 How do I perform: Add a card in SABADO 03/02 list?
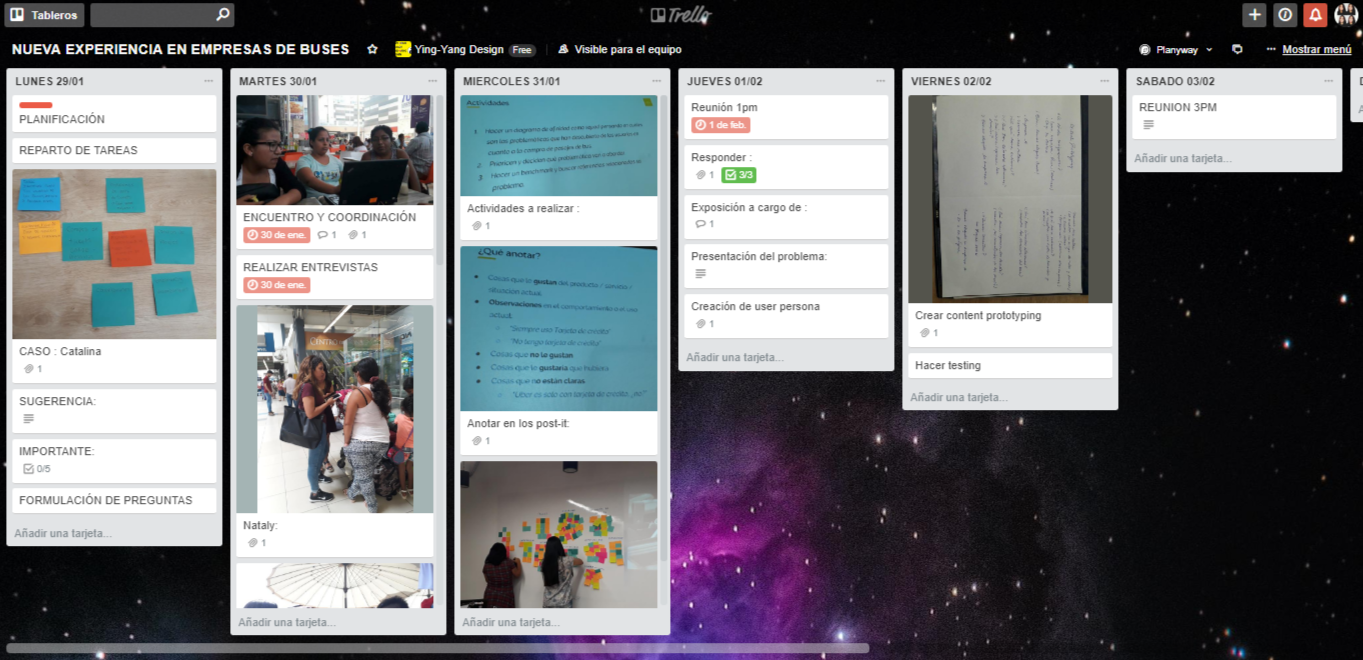[1183, 158]
